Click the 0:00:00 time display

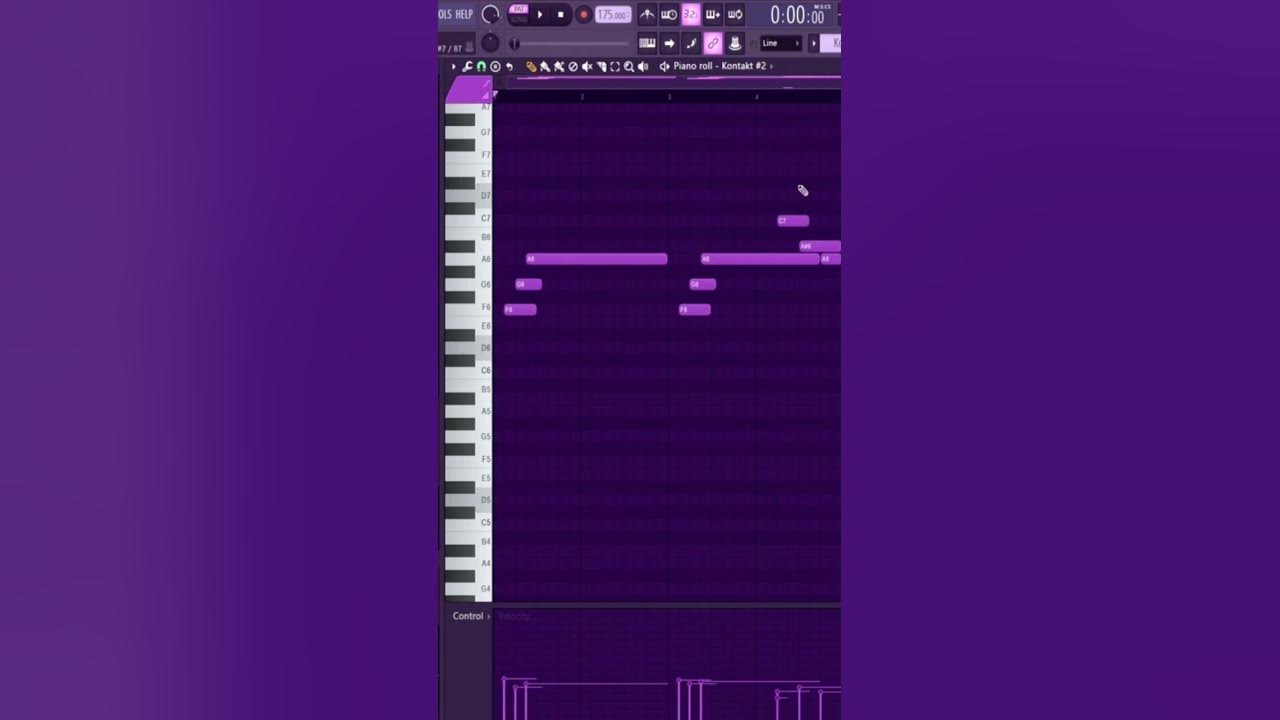pos(799,15)
